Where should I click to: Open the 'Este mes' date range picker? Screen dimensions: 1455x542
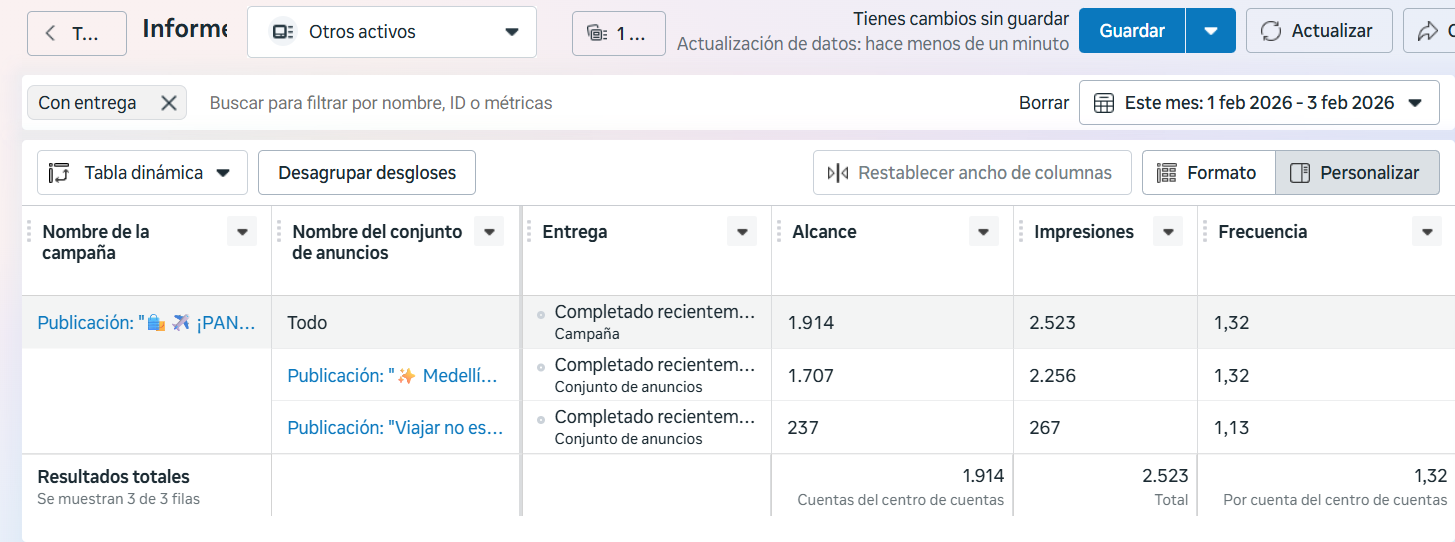(x=1259, y=102)
